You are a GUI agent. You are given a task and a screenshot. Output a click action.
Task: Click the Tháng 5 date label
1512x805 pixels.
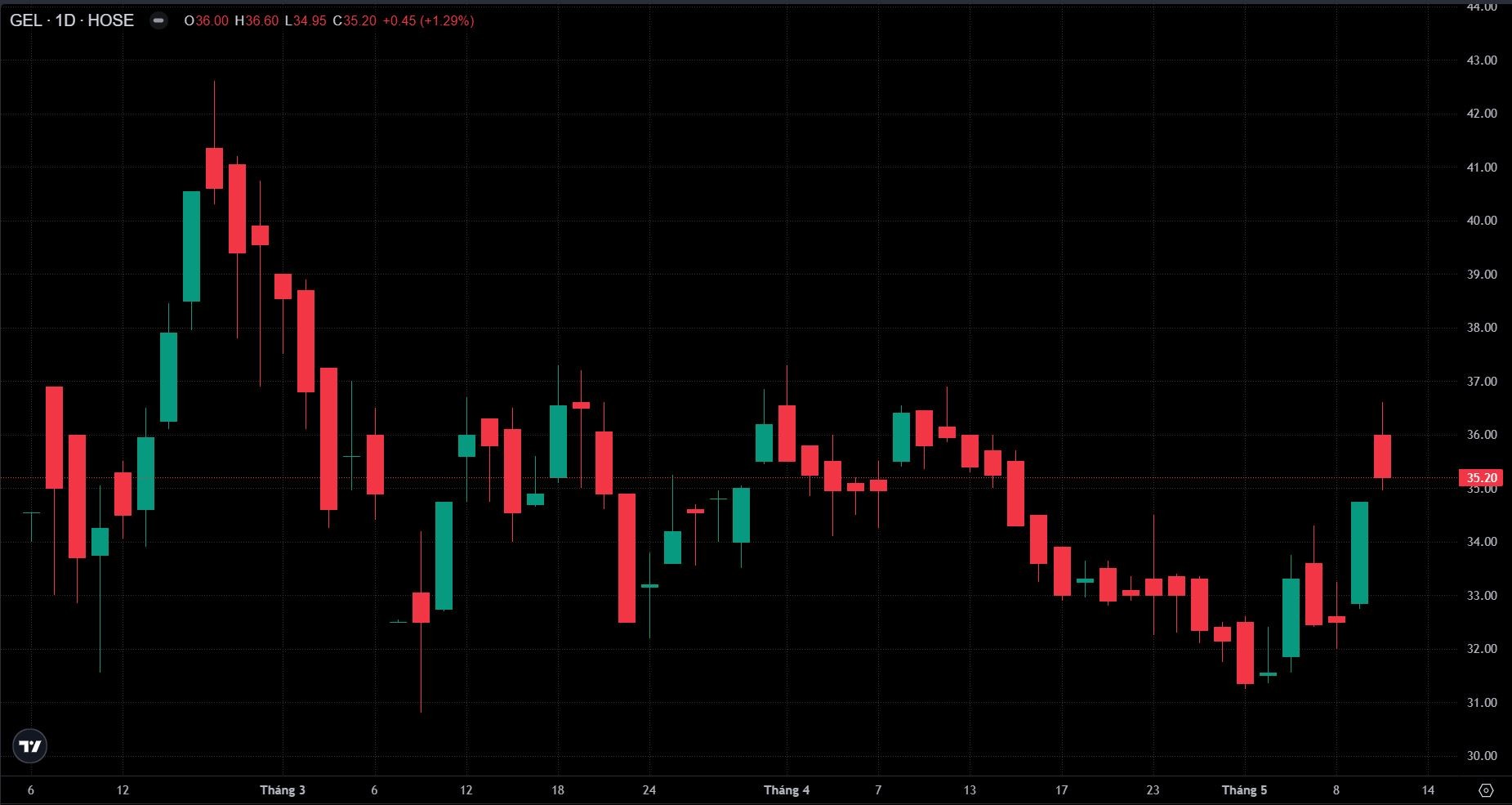point(1244,790)
